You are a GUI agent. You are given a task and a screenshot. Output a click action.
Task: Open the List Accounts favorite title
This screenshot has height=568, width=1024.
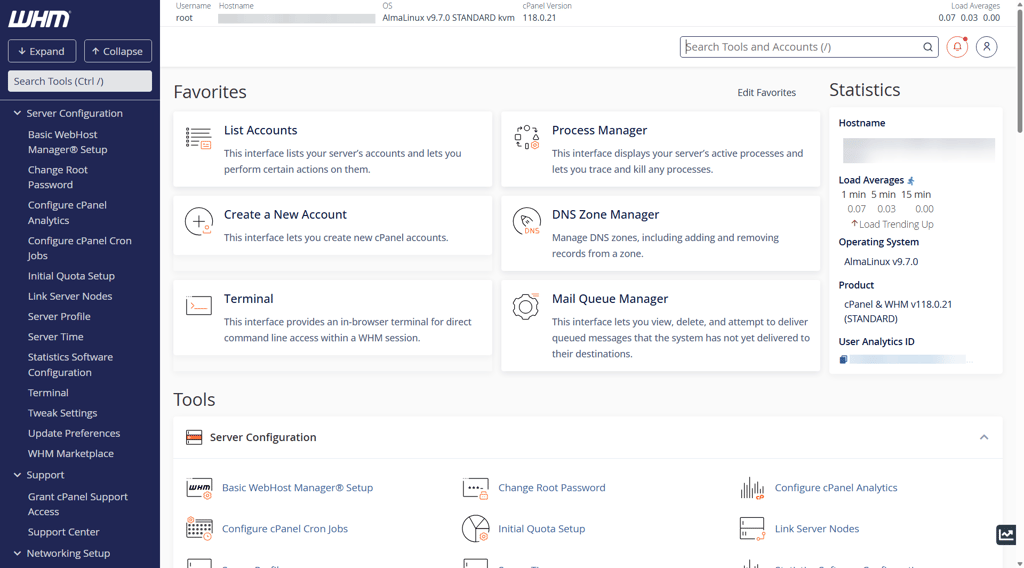coord(261,131)
